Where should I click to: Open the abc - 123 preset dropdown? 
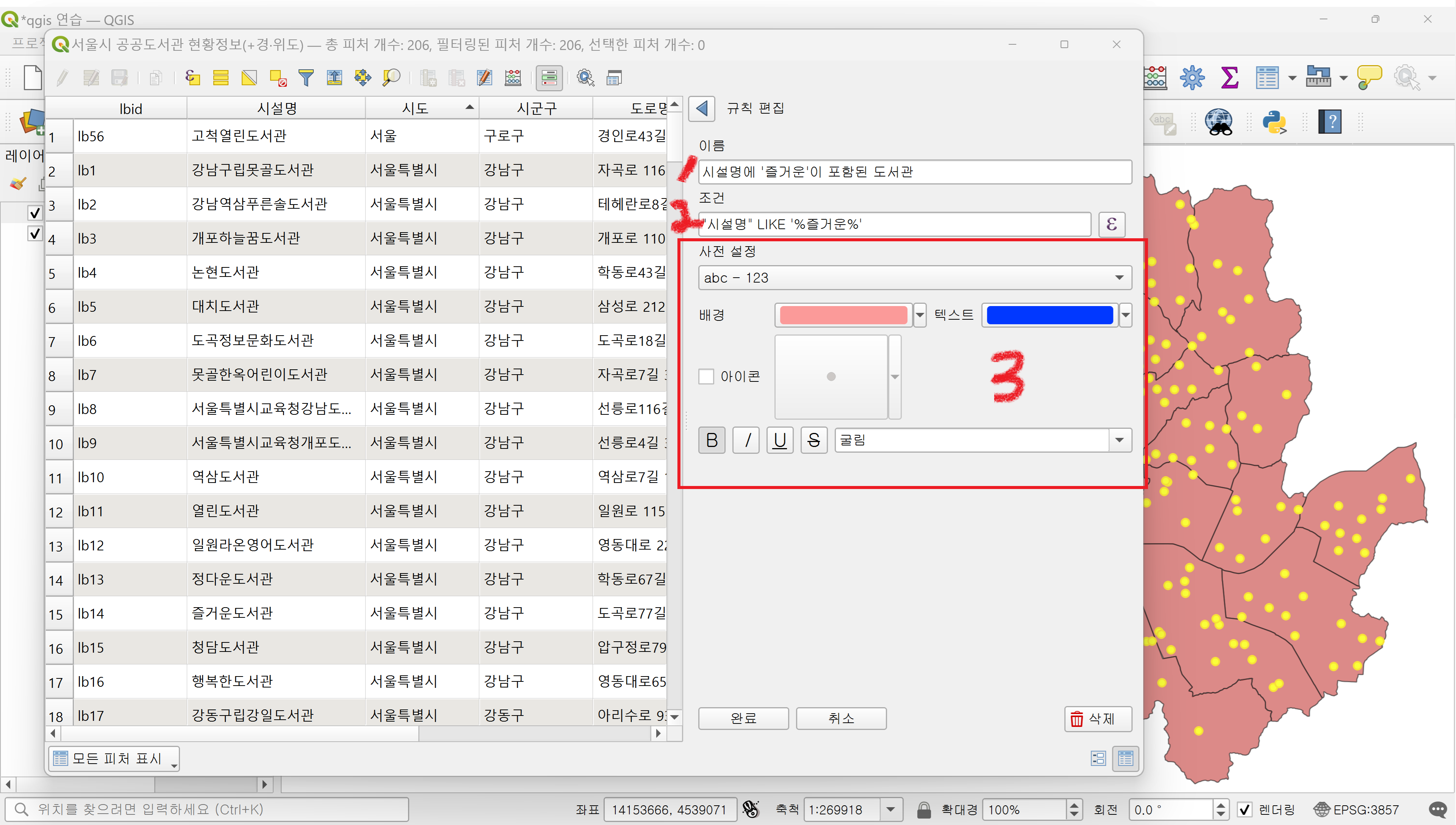[x=915, y=278]
